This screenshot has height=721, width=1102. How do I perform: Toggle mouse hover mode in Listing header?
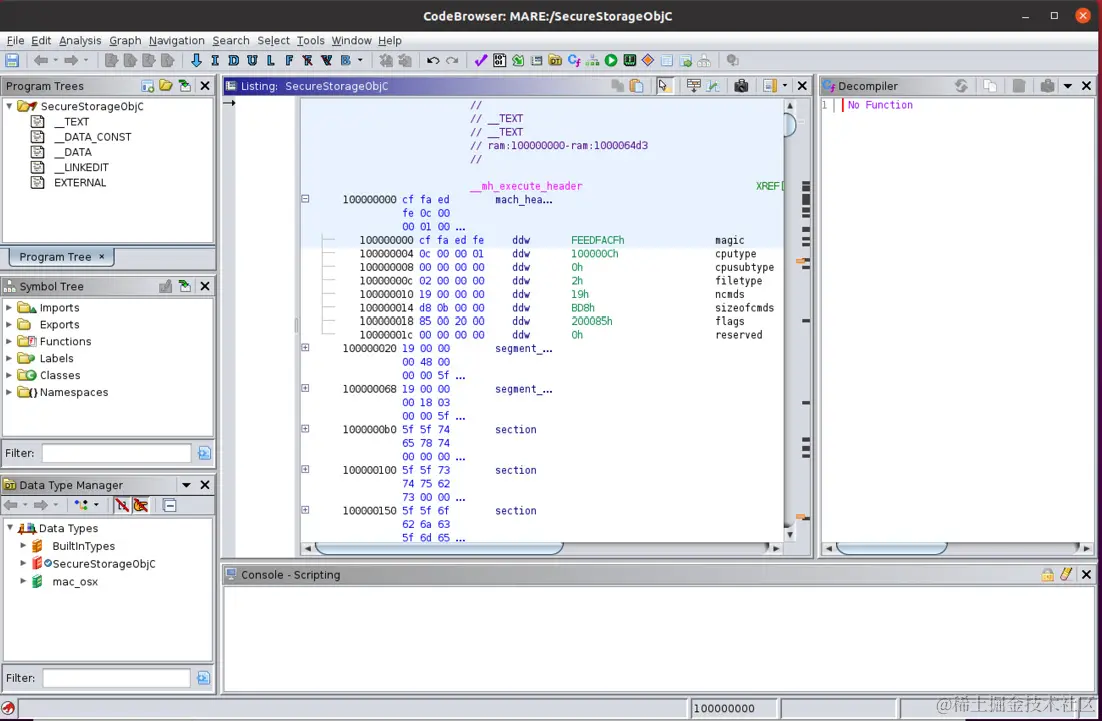point(664,86)
